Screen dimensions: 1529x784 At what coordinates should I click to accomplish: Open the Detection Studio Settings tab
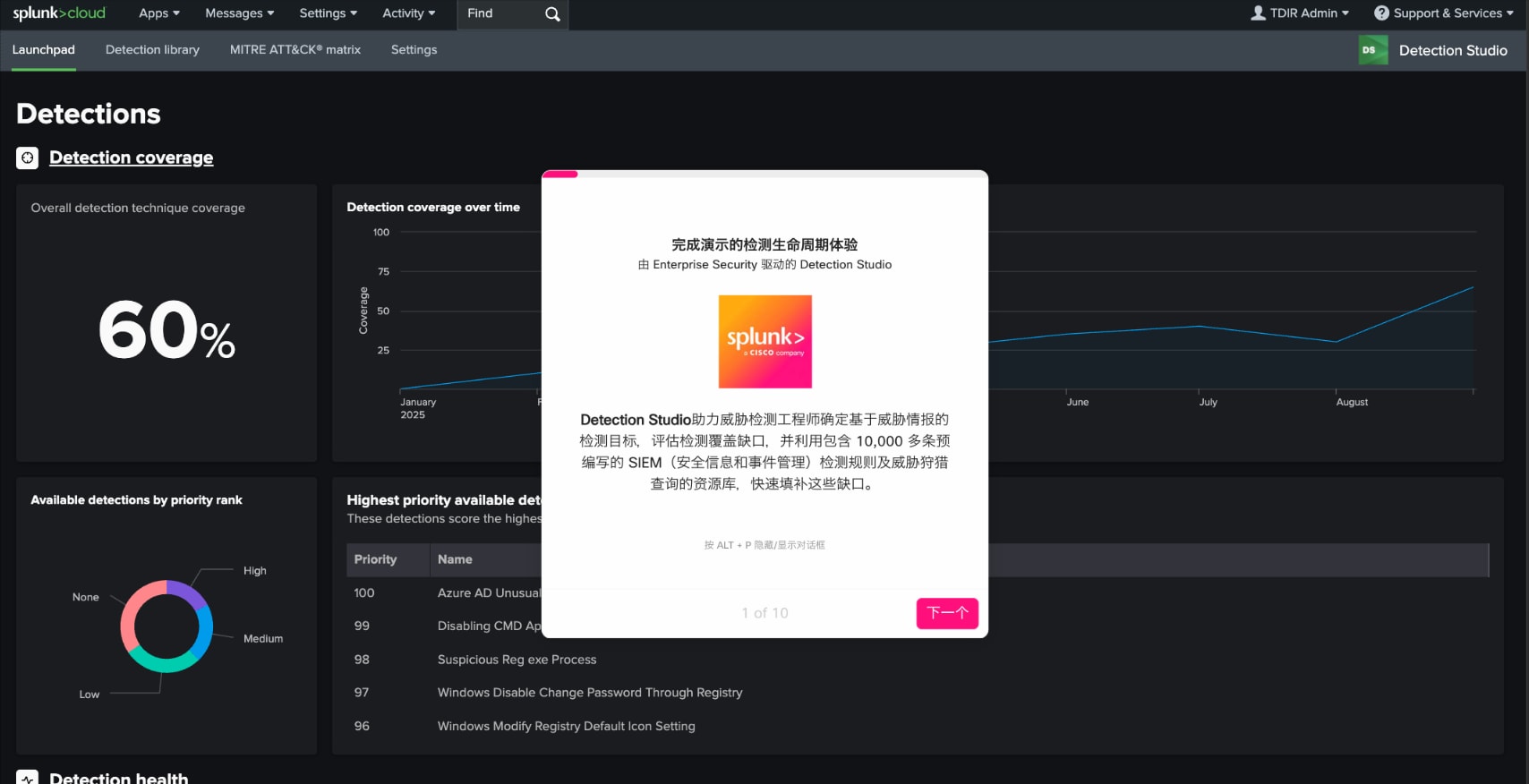pyautogui.click(x=414, y=50)
